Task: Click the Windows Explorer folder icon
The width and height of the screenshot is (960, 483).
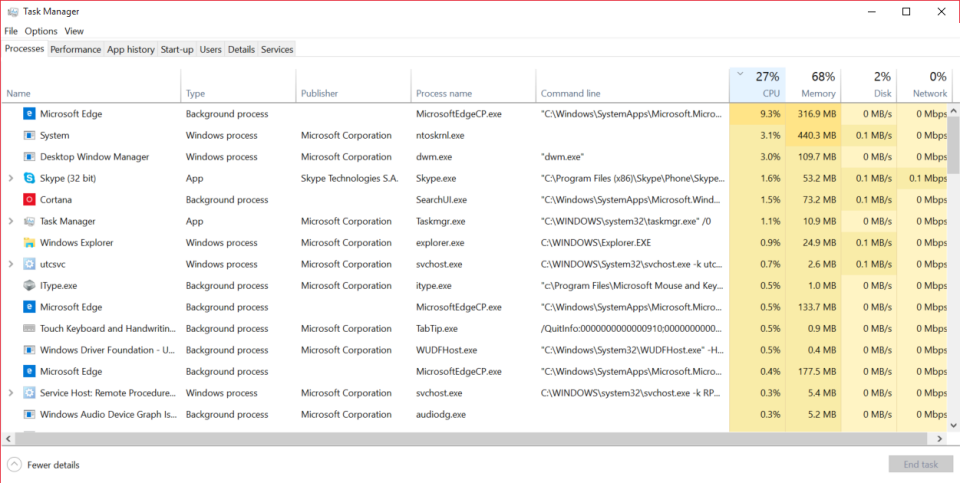Action: [x=29, y=242]
